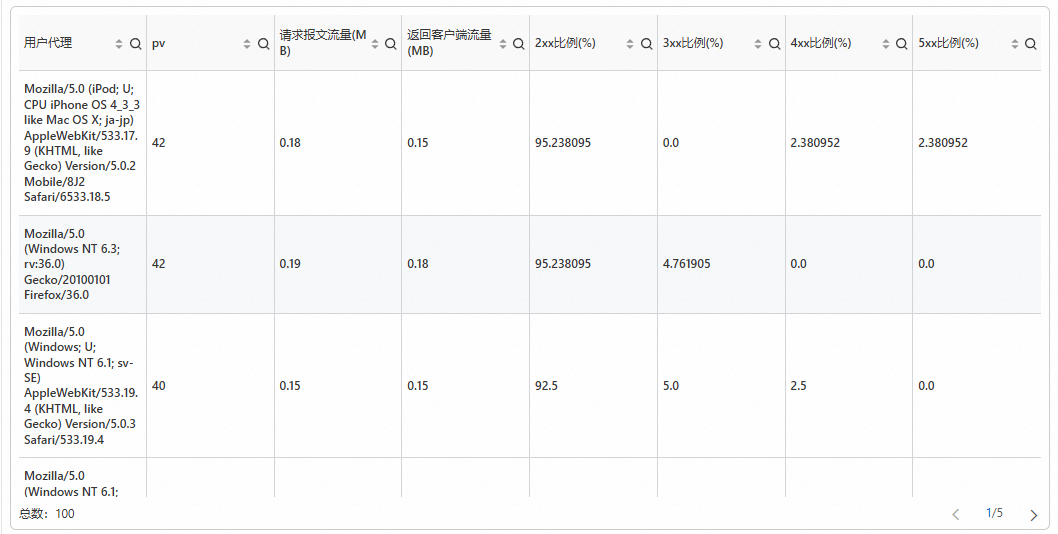Sort by 请求报文流量(MB) column

pyautogui.click(x=374, y=44)
